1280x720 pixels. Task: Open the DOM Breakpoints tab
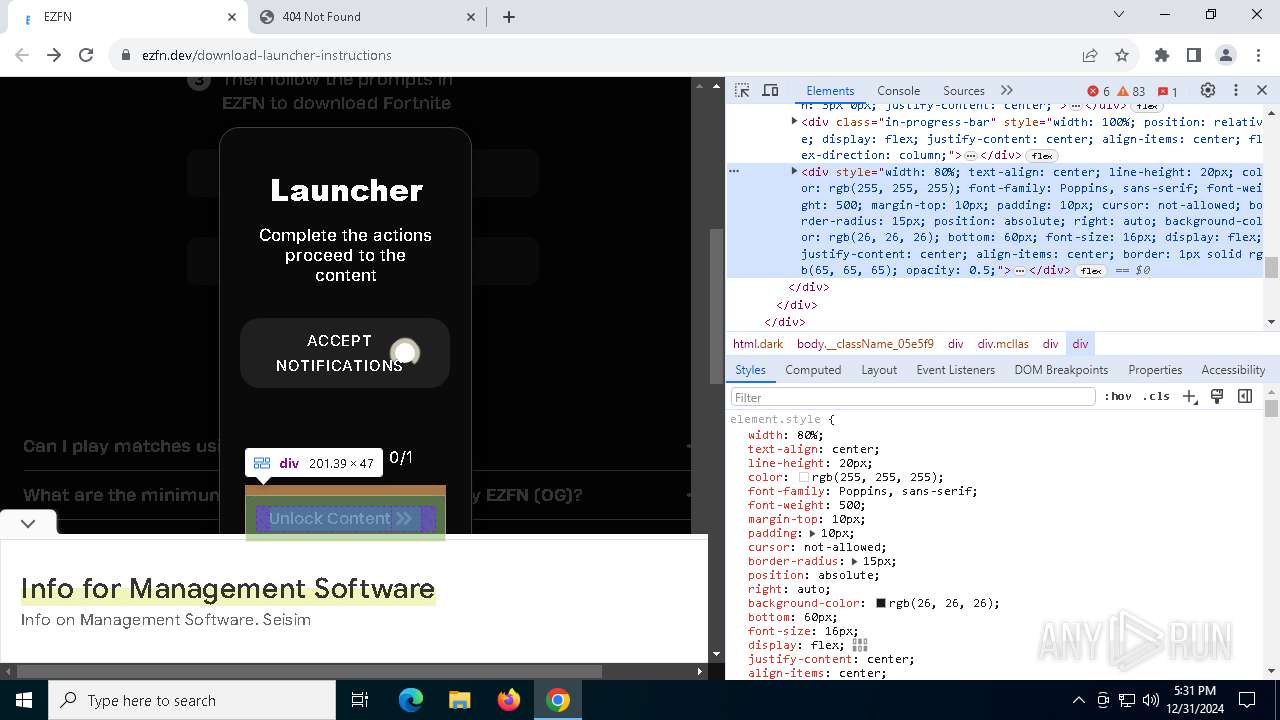point(1061,370)
